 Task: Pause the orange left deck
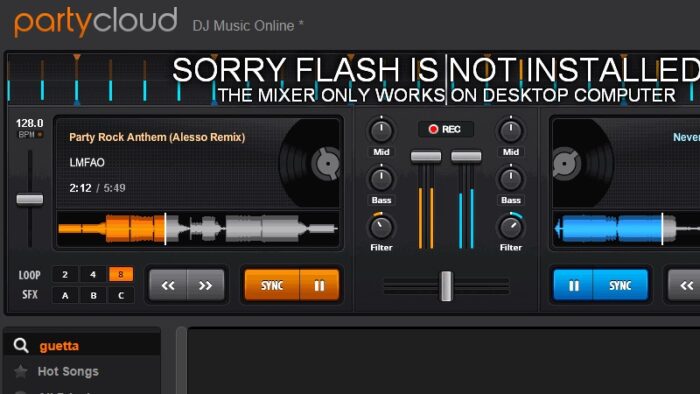pos(319,286)
